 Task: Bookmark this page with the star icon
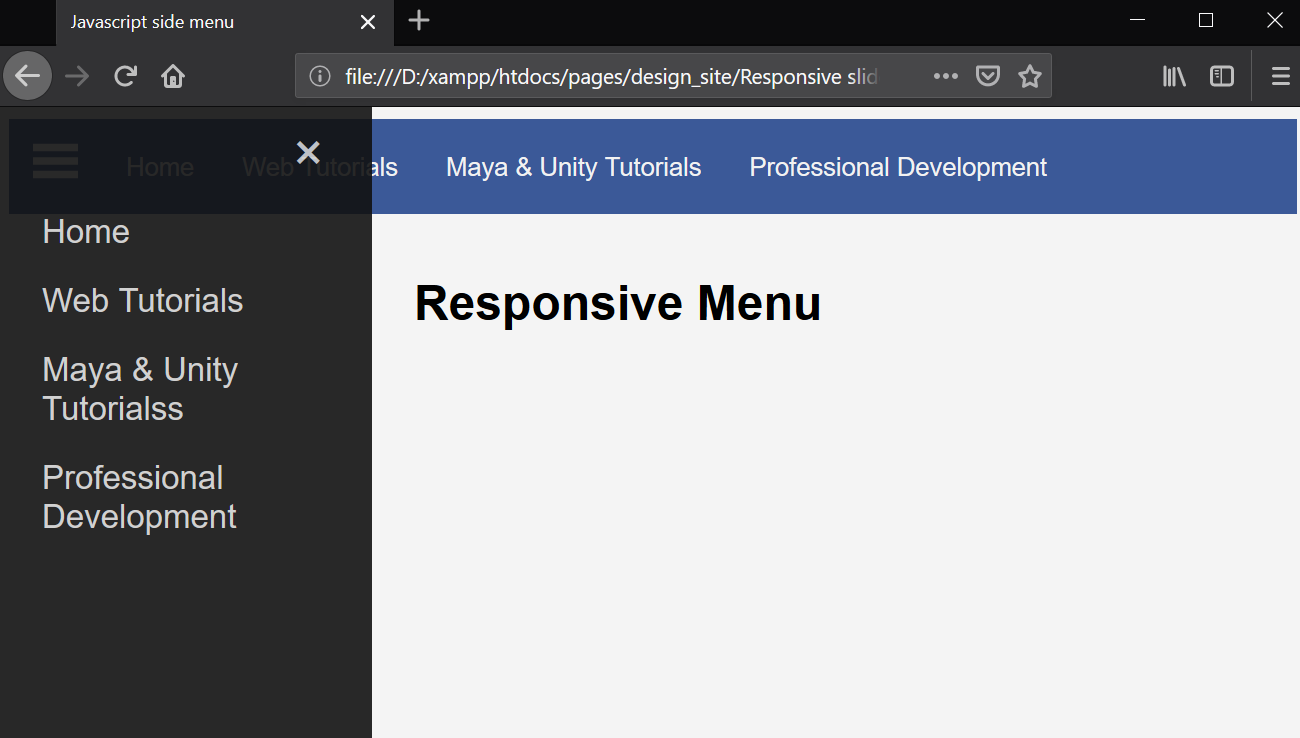[x=1029, y=75]
